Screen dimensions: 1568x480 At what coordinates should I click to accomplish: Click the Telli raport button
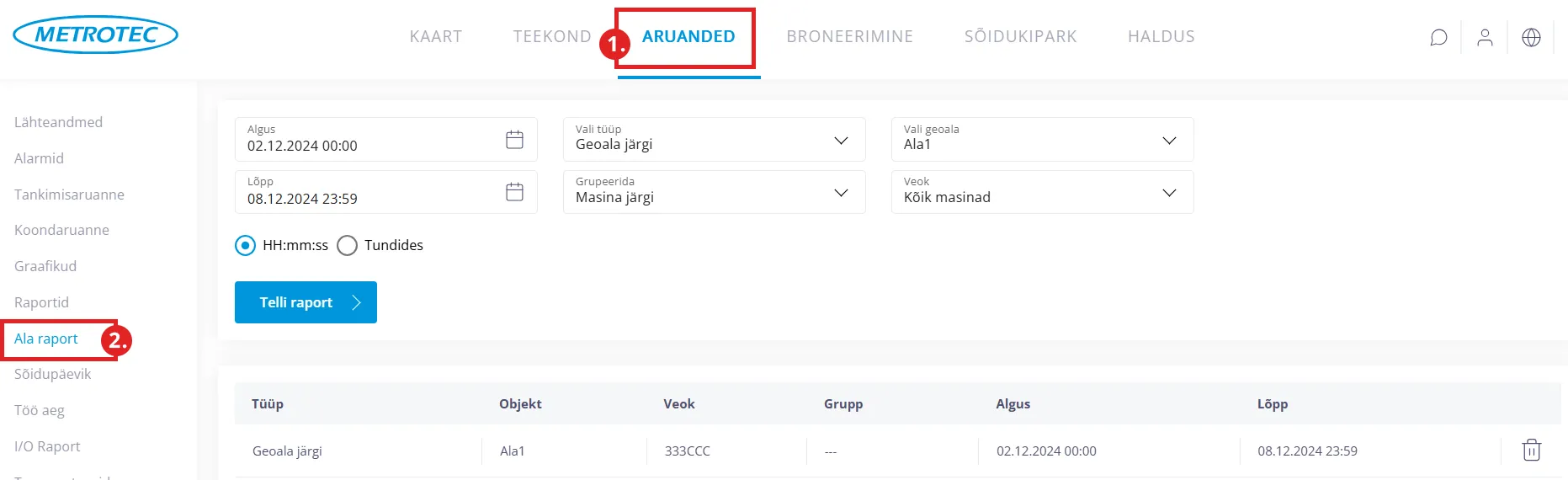306,302
